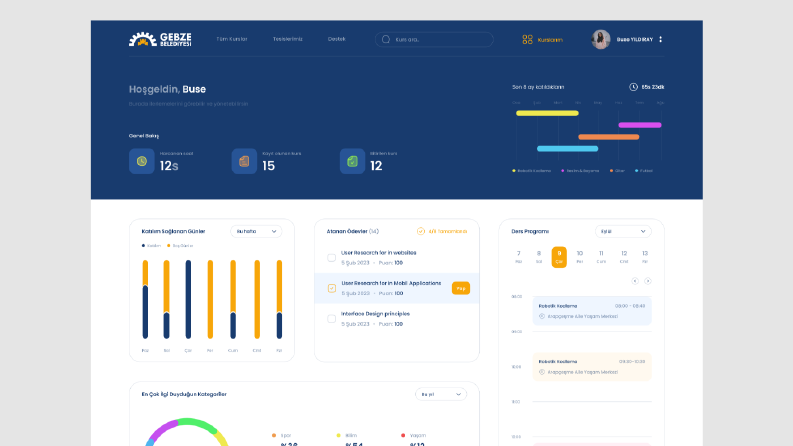This screenshot has width=793, height=446.
Task: Open Destek menu
Action: (x=336, y=39)
